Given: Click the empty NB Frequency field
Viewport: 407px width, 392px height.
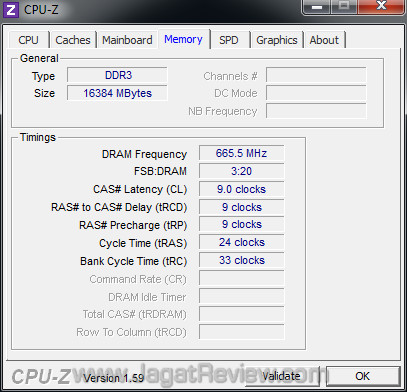Looking at the screenshot, I should point(316,111).
